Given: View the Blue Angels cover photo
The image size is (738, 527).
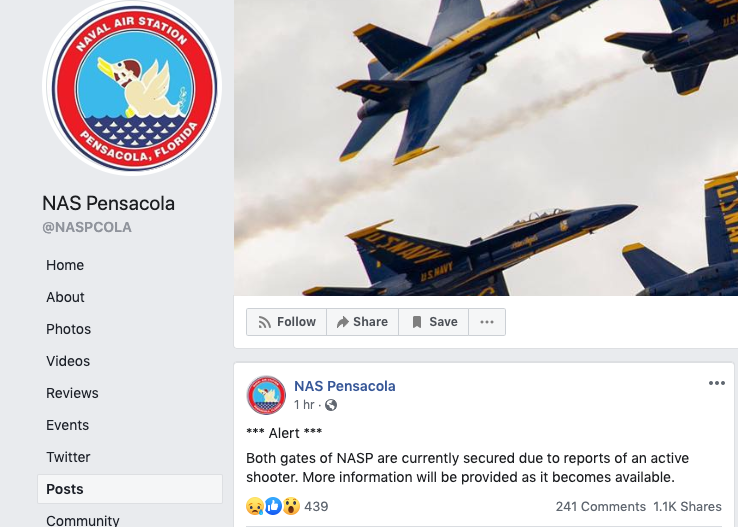Looking at the screenshot, I should click(486, 148).
